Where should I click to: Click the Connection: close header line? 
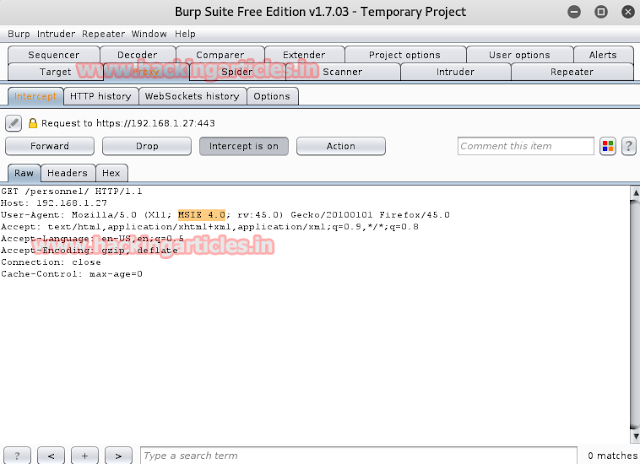coord(51,262)
